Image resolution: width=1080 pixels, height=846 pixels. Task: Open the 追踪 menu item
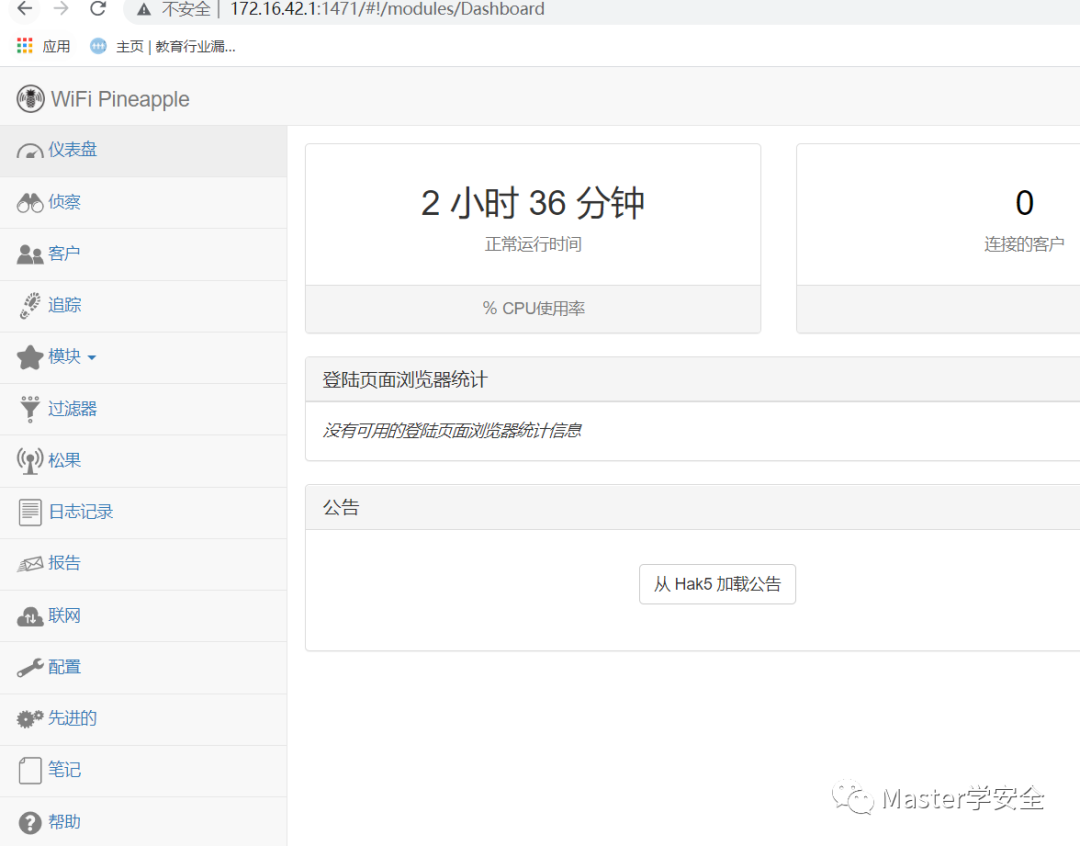(143, 306)
